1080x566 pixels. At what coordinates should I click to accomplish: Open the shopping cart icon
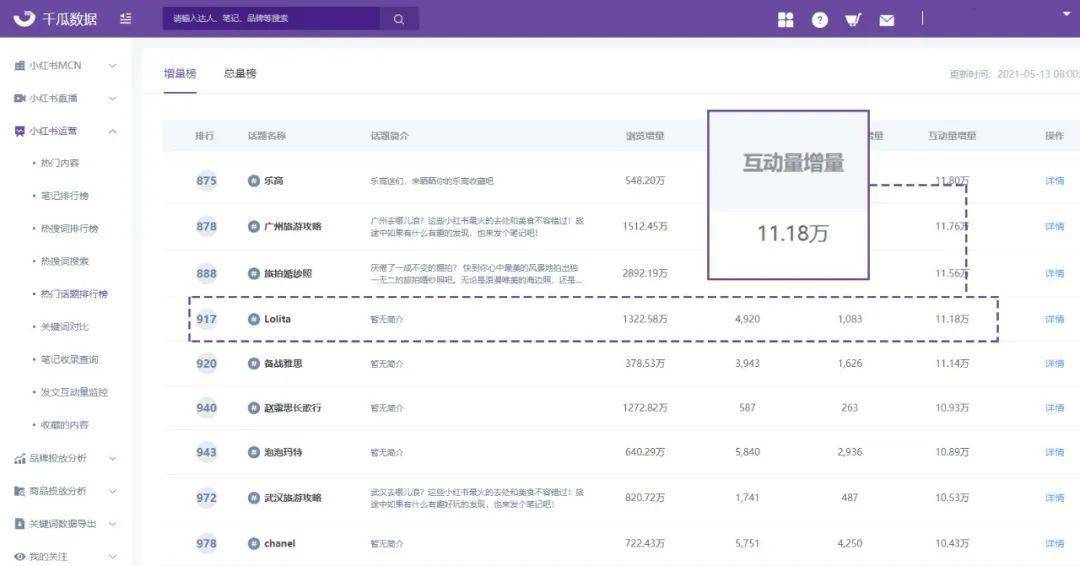[x=853, y=20]
